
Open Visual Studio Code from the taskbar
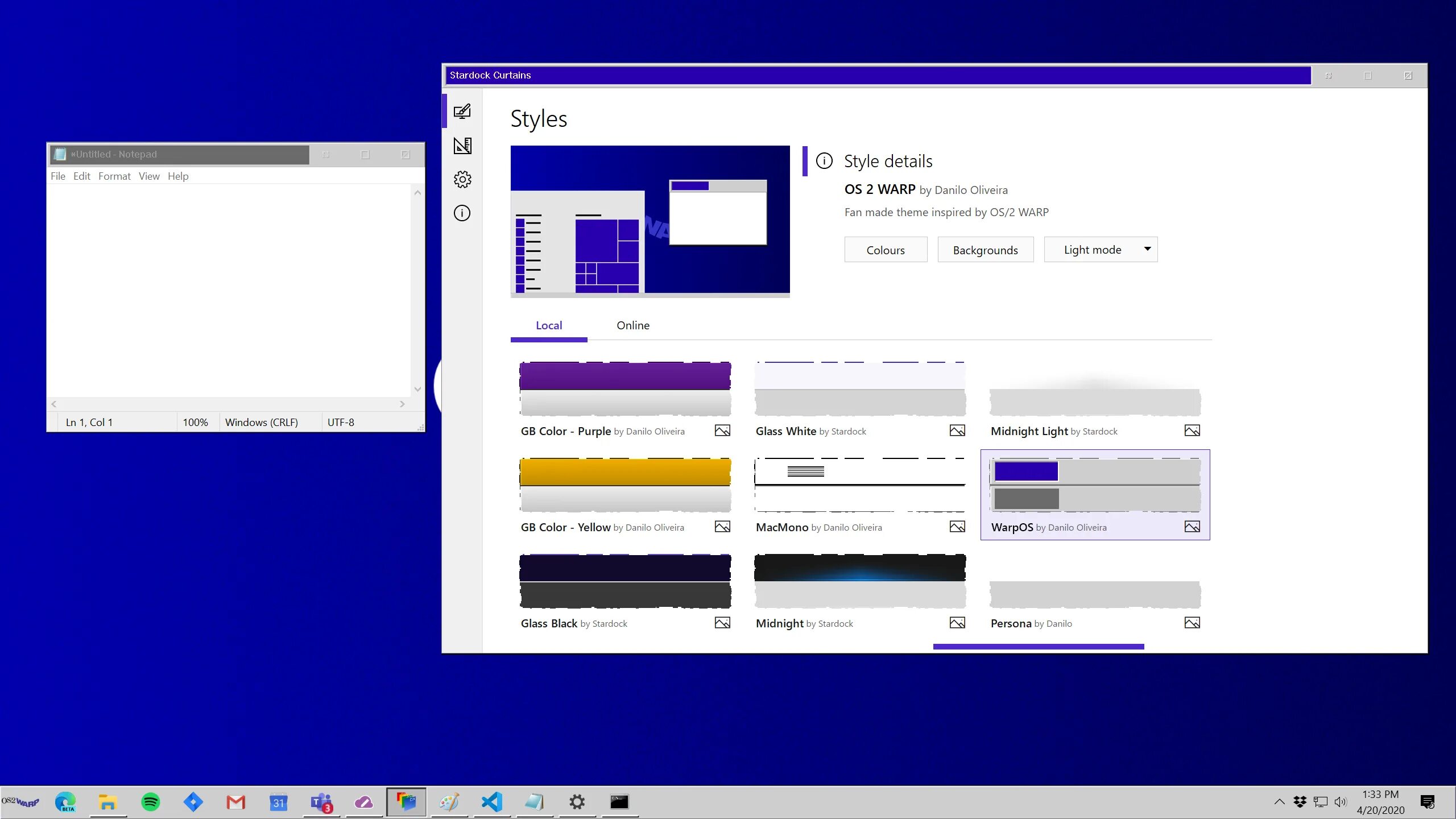[492, 802]
